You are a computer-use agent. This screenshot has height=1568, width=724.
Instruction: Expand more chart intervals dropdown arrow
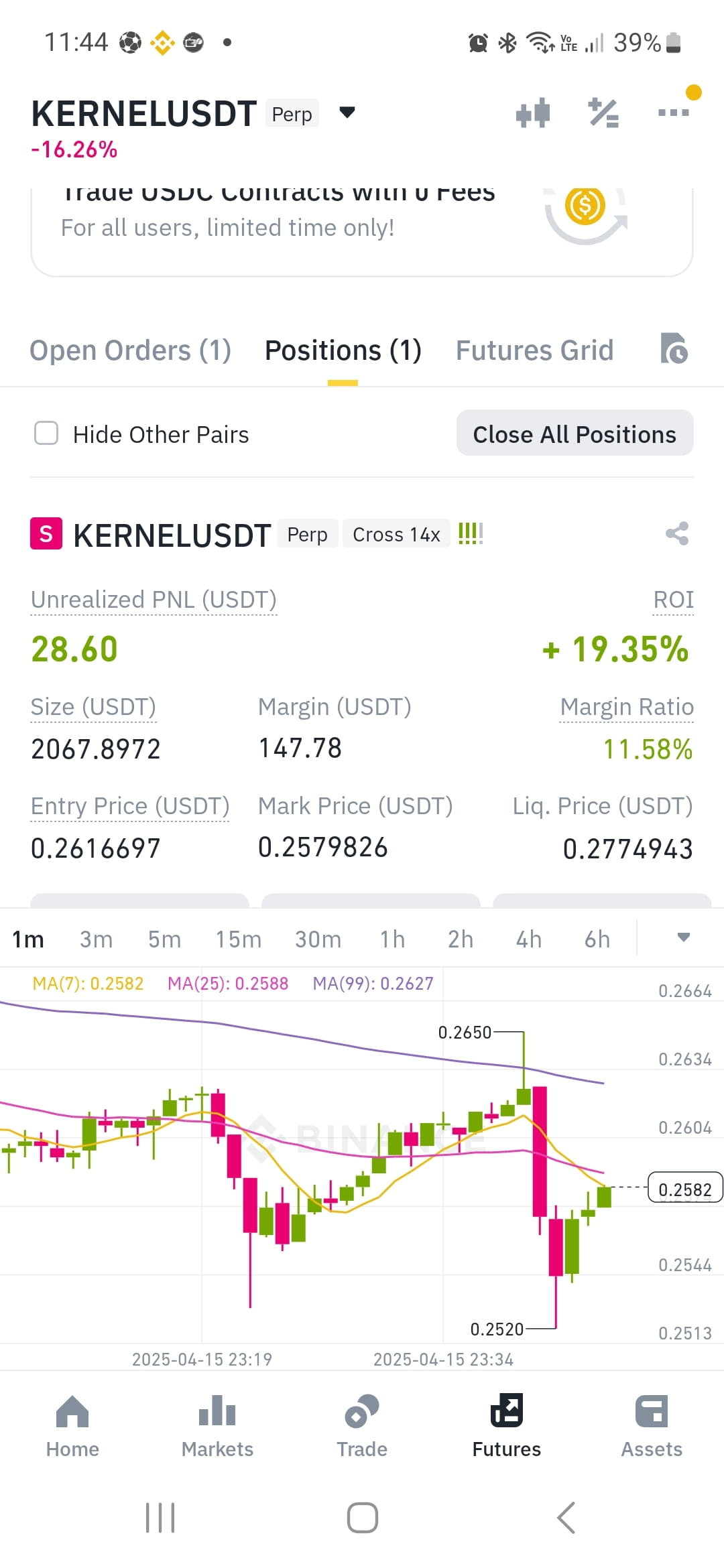click(x=683, y=937)
